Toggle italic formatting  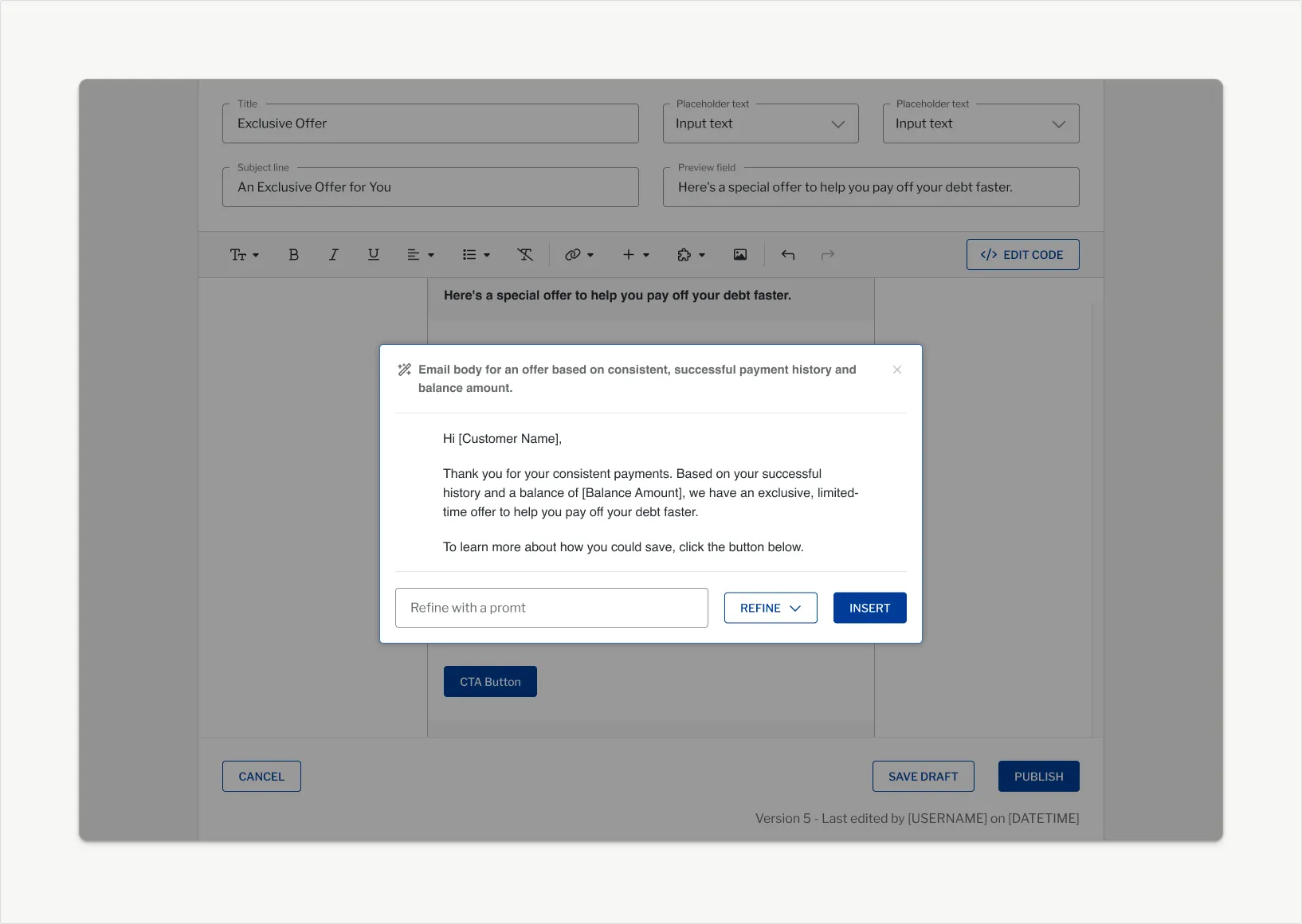click(333, 255)
